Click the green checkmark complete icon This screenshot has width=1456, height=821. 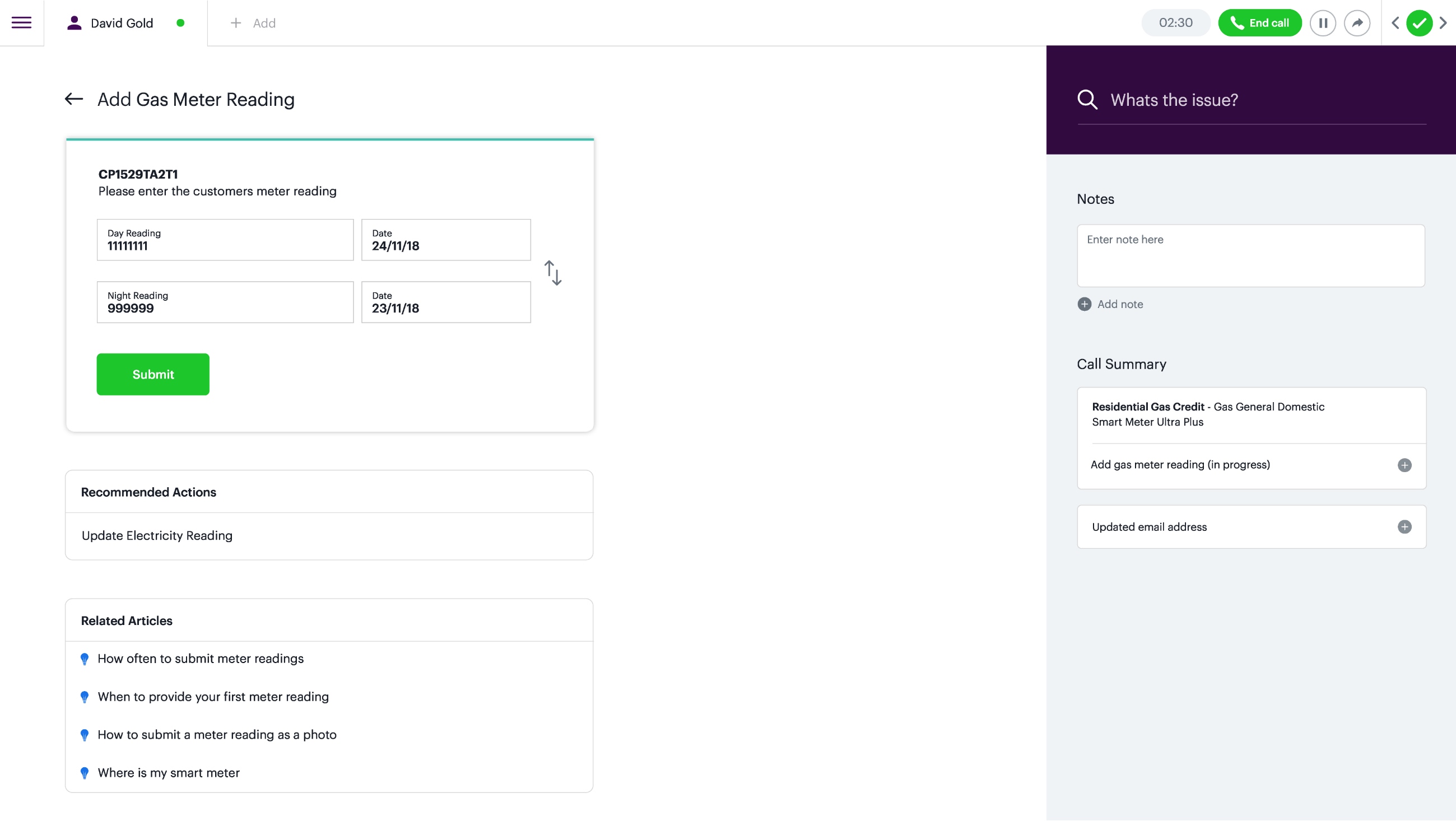click(1419, 23)
